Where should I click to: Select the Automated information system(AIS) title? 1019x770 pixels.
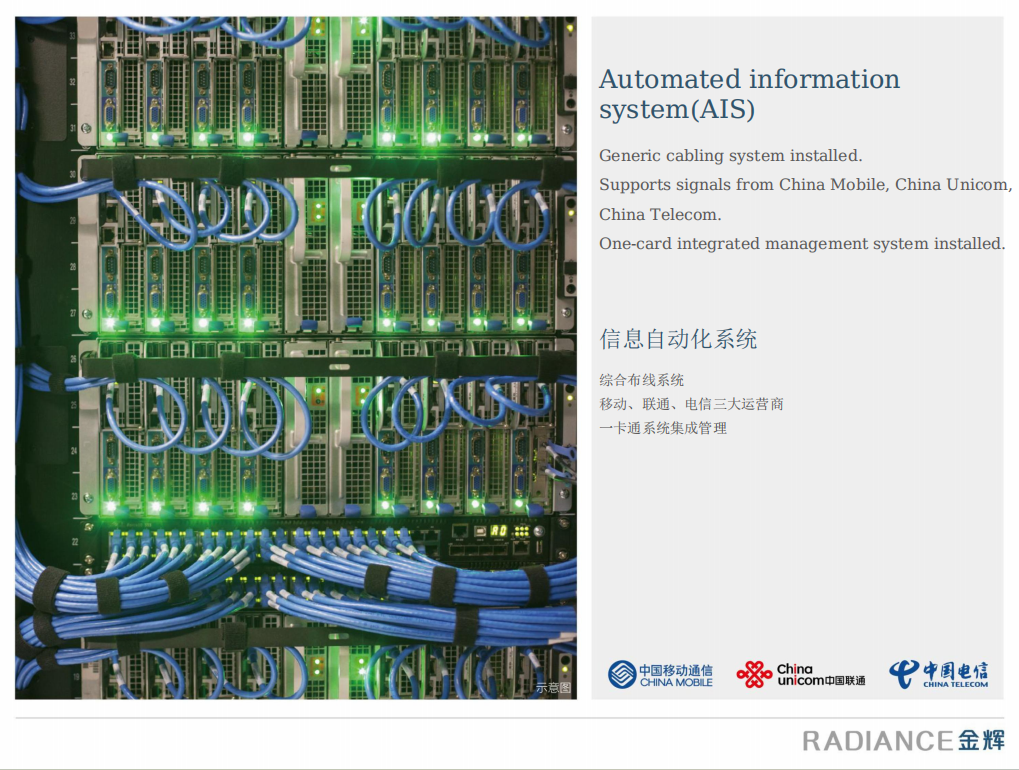749,94
